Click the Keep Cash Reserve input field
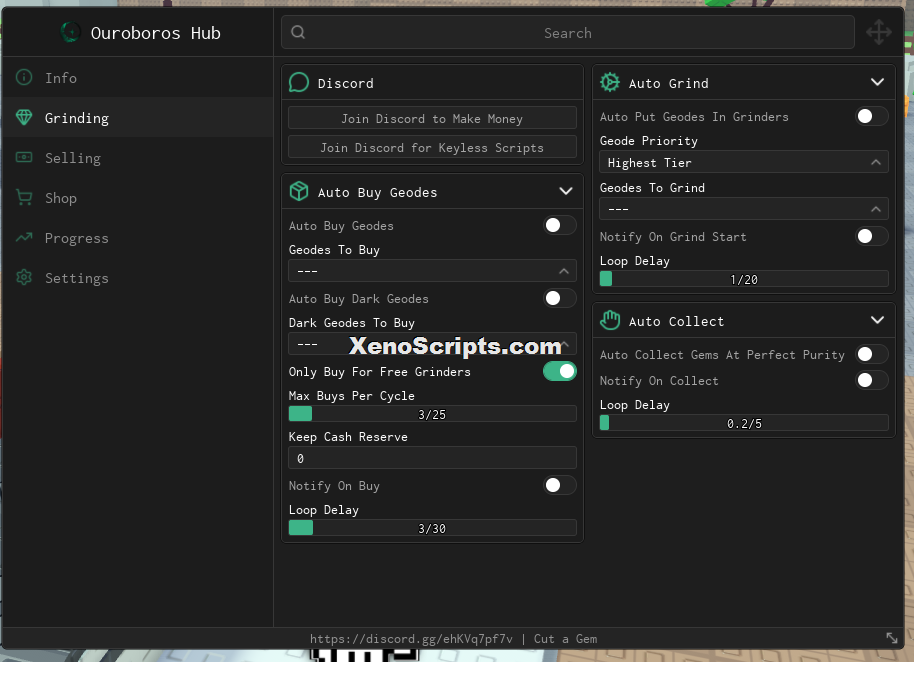This screenshot has width=914, height=692. [x=433, y=458]
